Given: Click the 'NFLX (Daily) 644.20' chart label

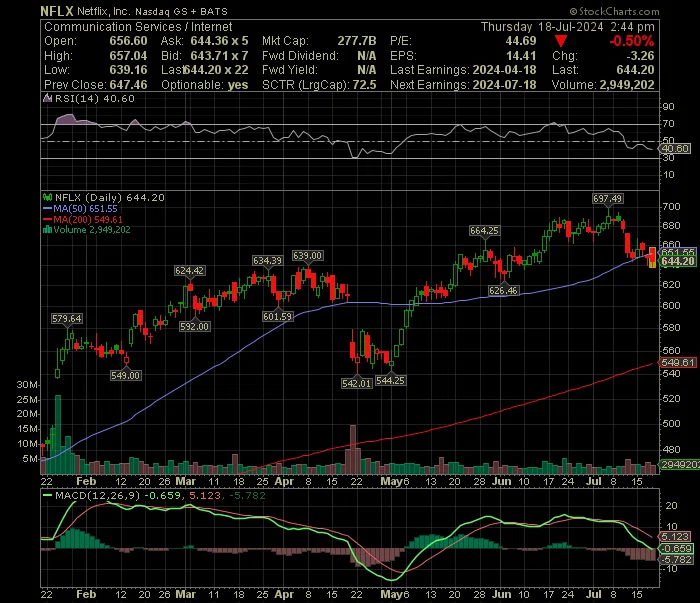Looking at the screenshot, I should tap(110, 197).
